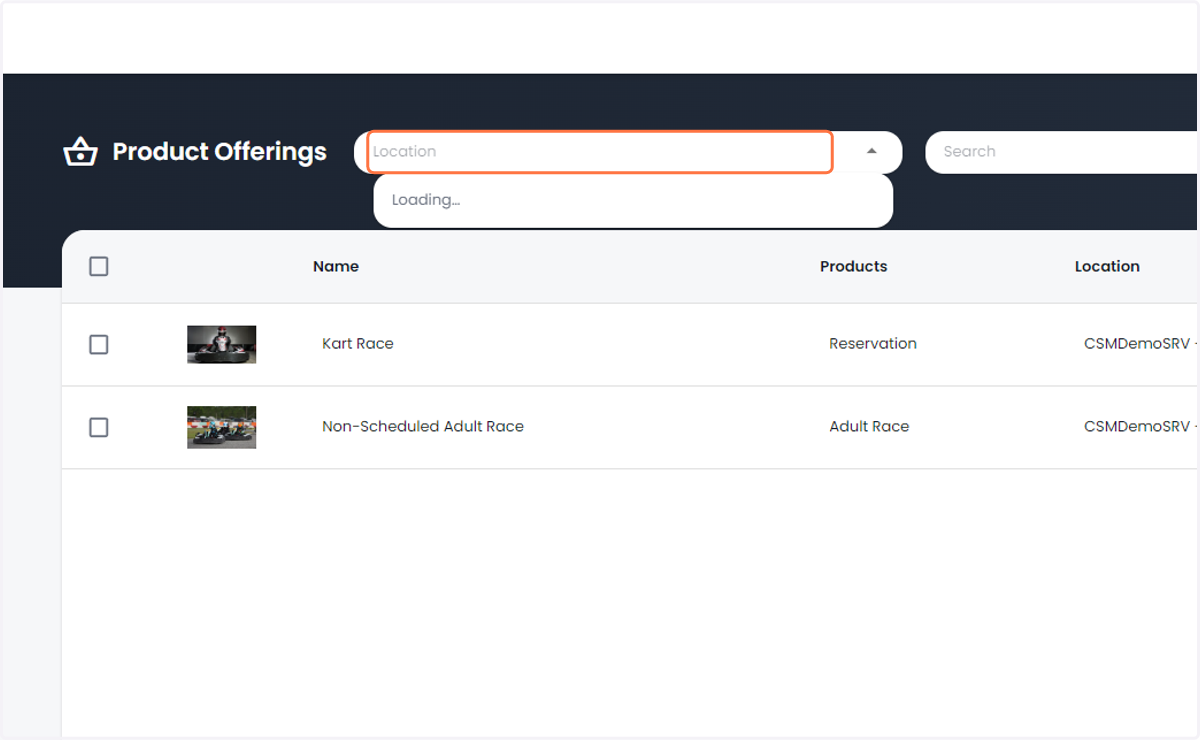
Task: Sort by the Location column header
Action: click(1107, 266)
